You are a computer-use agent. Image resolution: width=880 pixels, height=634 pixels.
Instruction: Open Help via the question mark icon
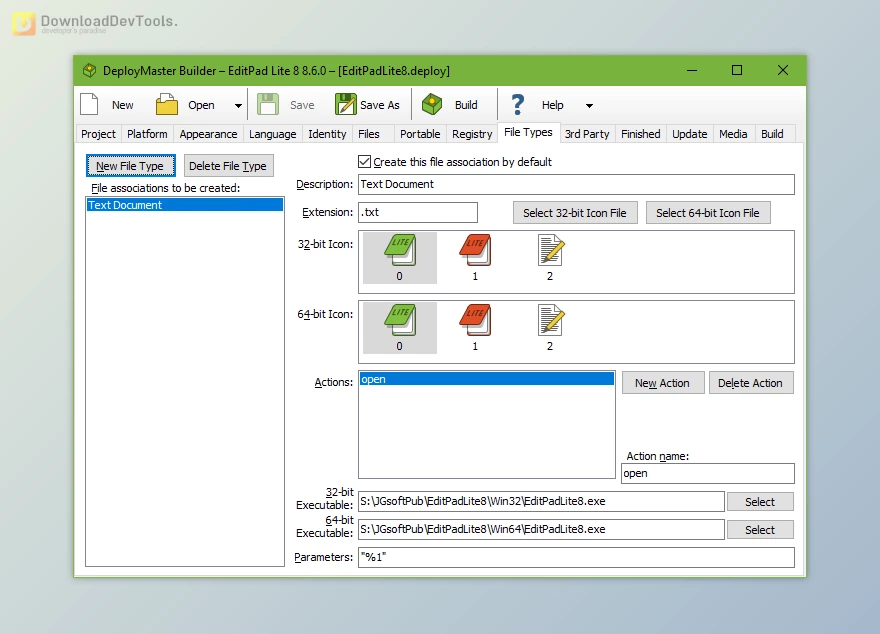[x=518, y=103]
